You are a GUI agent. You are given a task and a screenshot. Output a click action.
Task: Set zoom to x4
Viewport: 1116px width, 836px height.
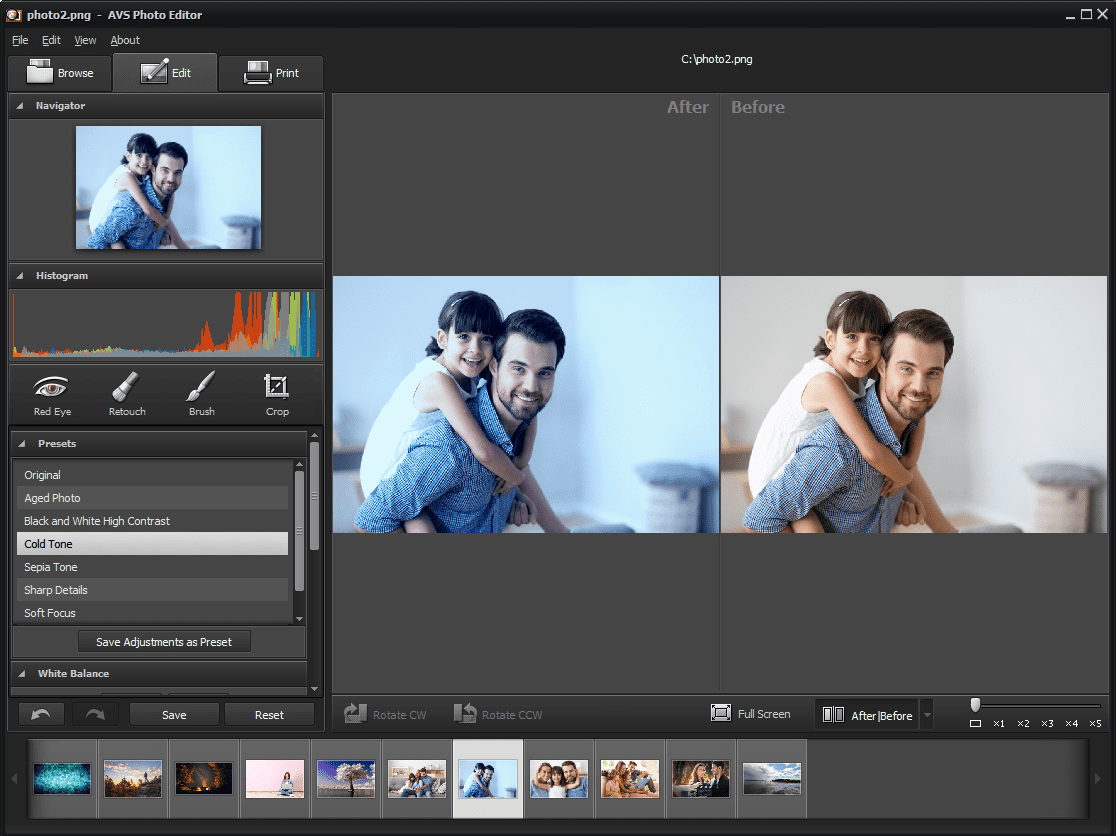click(x=1072, y=724)
